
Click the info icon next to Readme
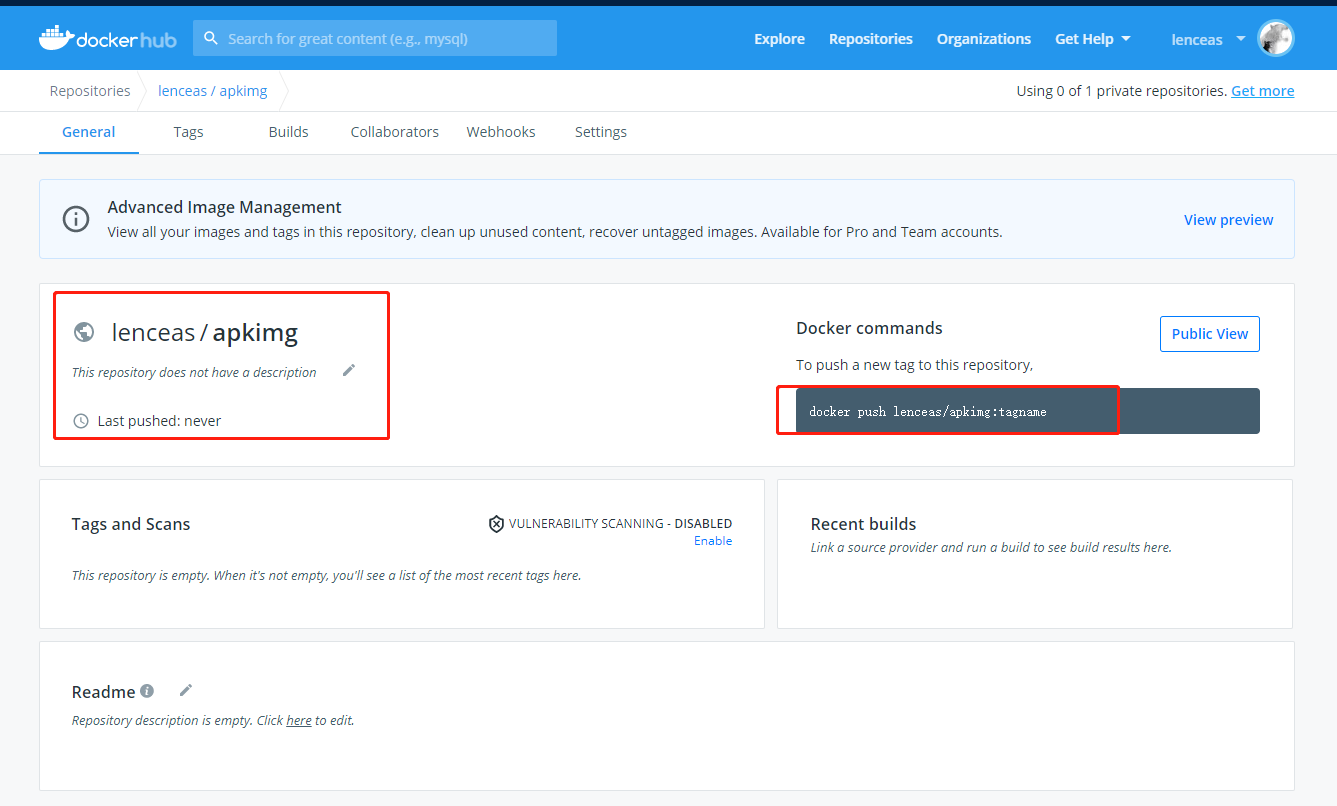click(x=147, y=691)
